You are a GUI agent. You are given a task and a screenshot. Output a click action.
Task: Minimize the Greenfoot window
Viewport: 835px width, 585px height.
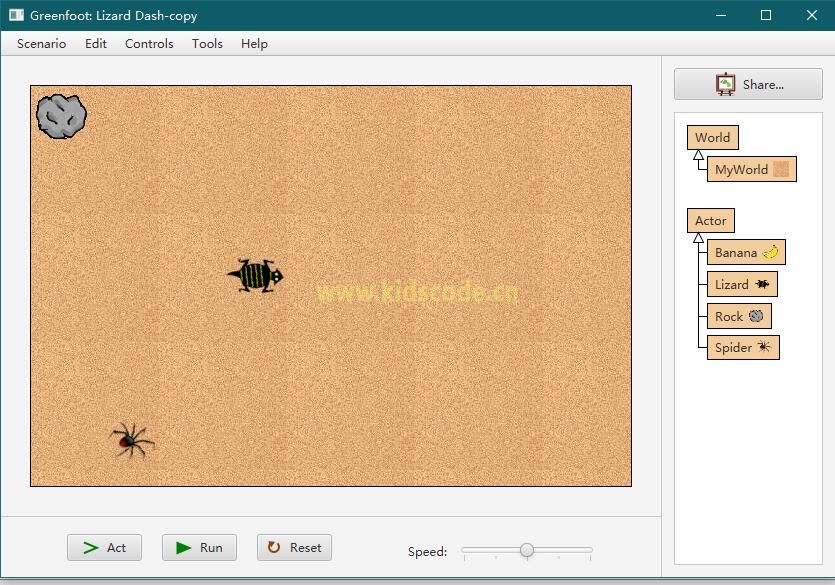(x=721, y=15)
